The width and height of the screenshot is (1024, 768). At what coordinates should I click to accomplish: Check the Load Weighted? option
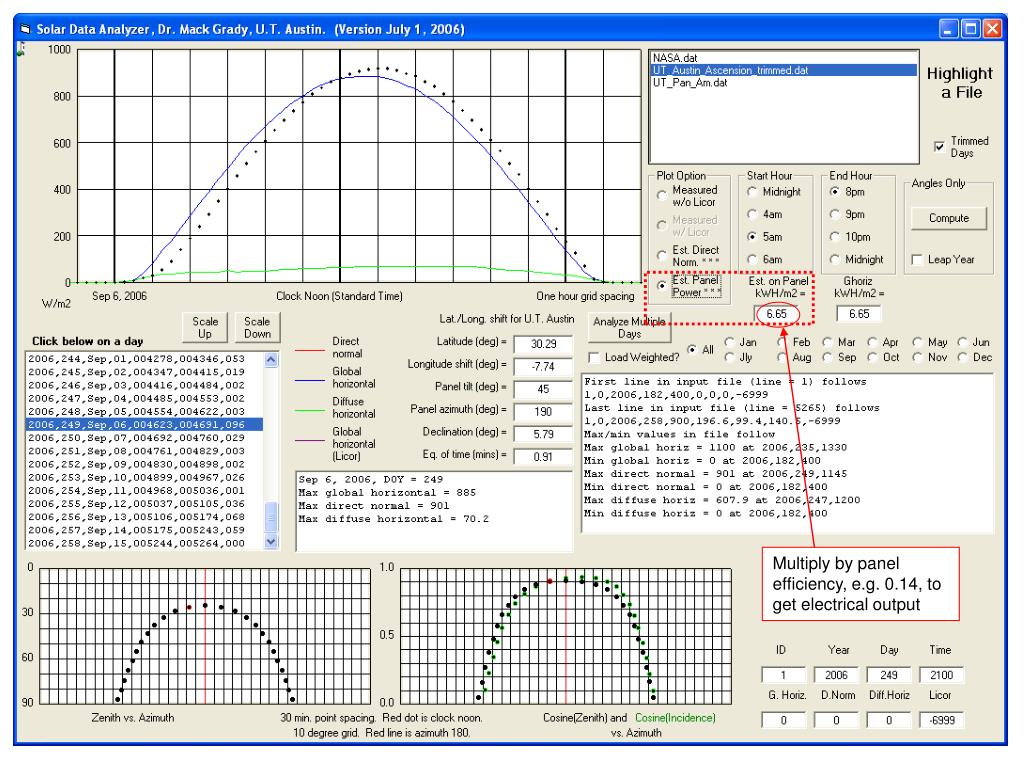pos(594,358)
